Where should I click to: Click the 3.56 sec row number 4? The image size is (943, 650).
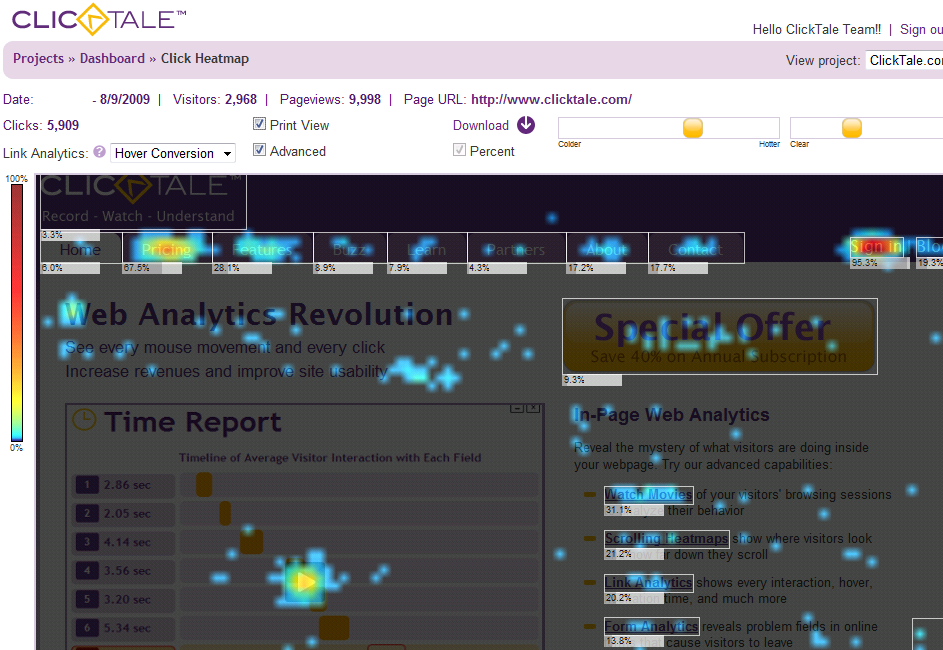tap(123, 571)
